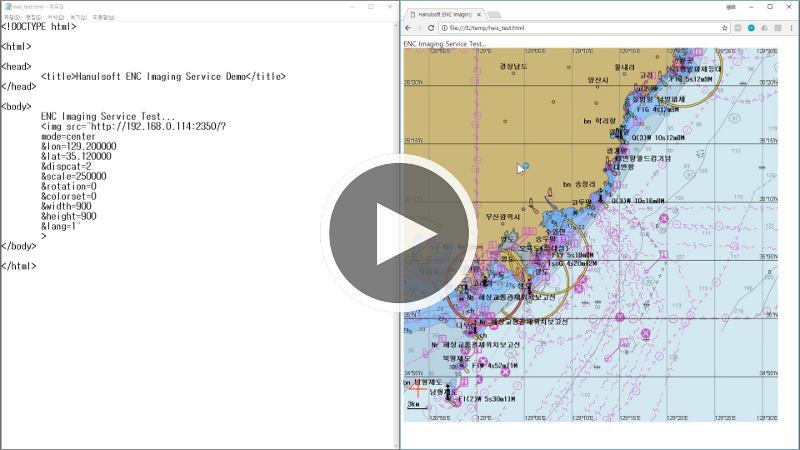Image resolution: width=800 pixels, height=450 pixels.
Task: Open the Chrome three-dot menu
Action: [790, 28]
